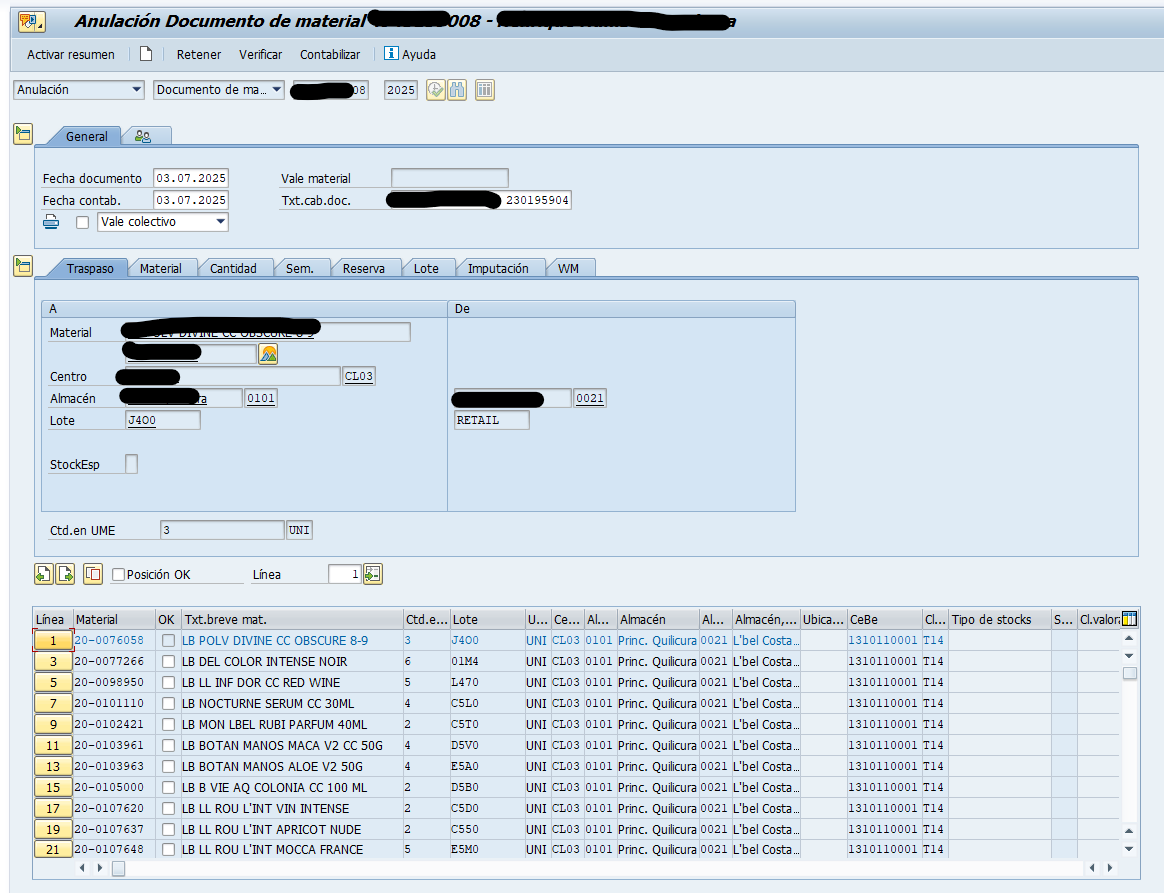Expand the Documento de material reference dropdown
The image size is (1164, 893).
277,90
